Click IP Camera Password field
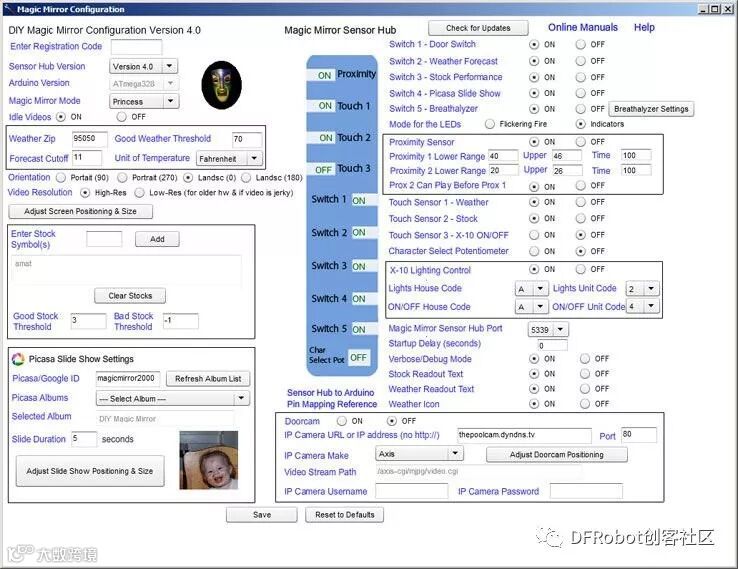Image resolution: width=738 pixels, height=569 pixels. [x=586, y=491]
